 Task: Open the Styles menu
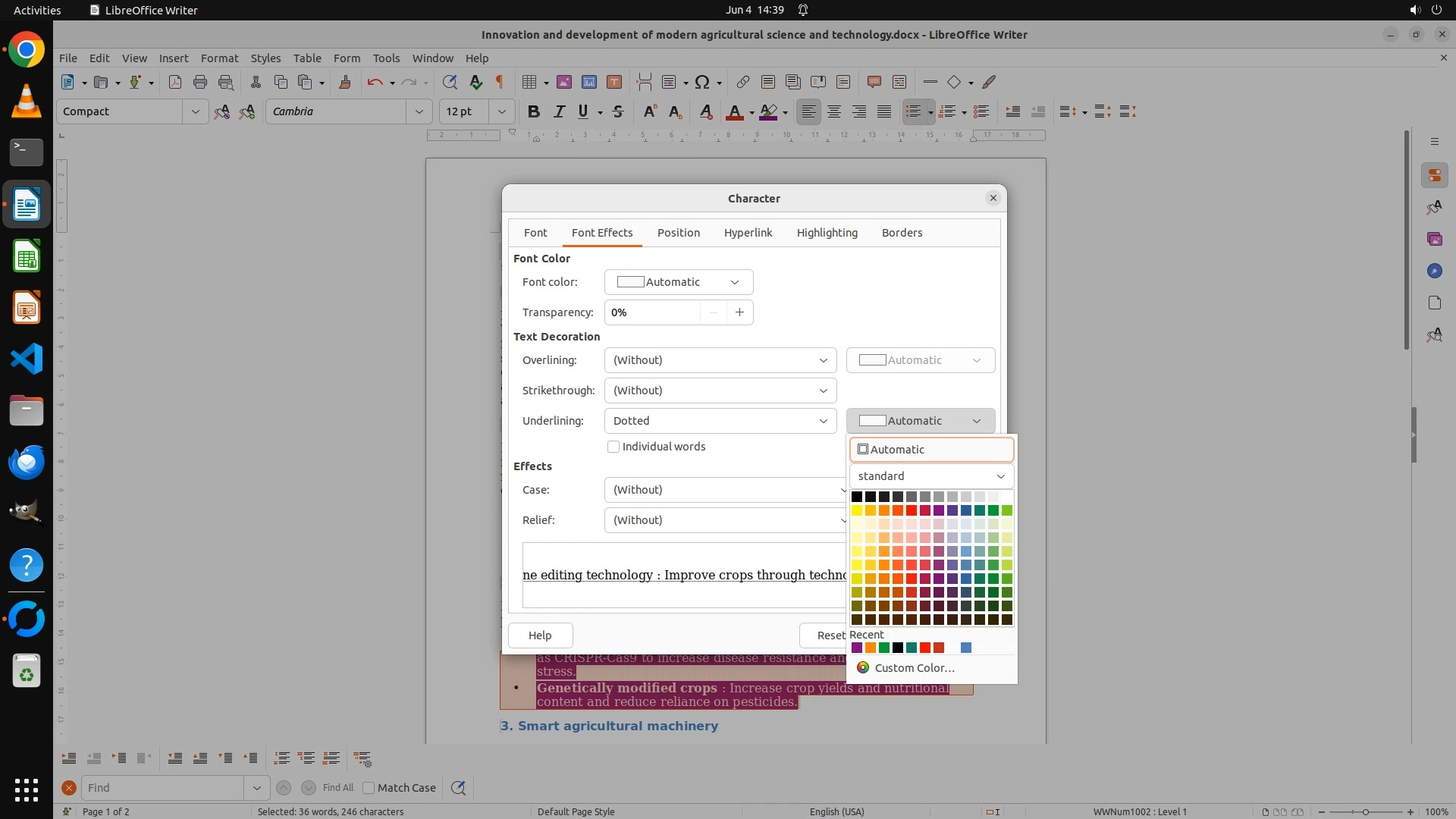pyautogui.click(x=265, y=58)
